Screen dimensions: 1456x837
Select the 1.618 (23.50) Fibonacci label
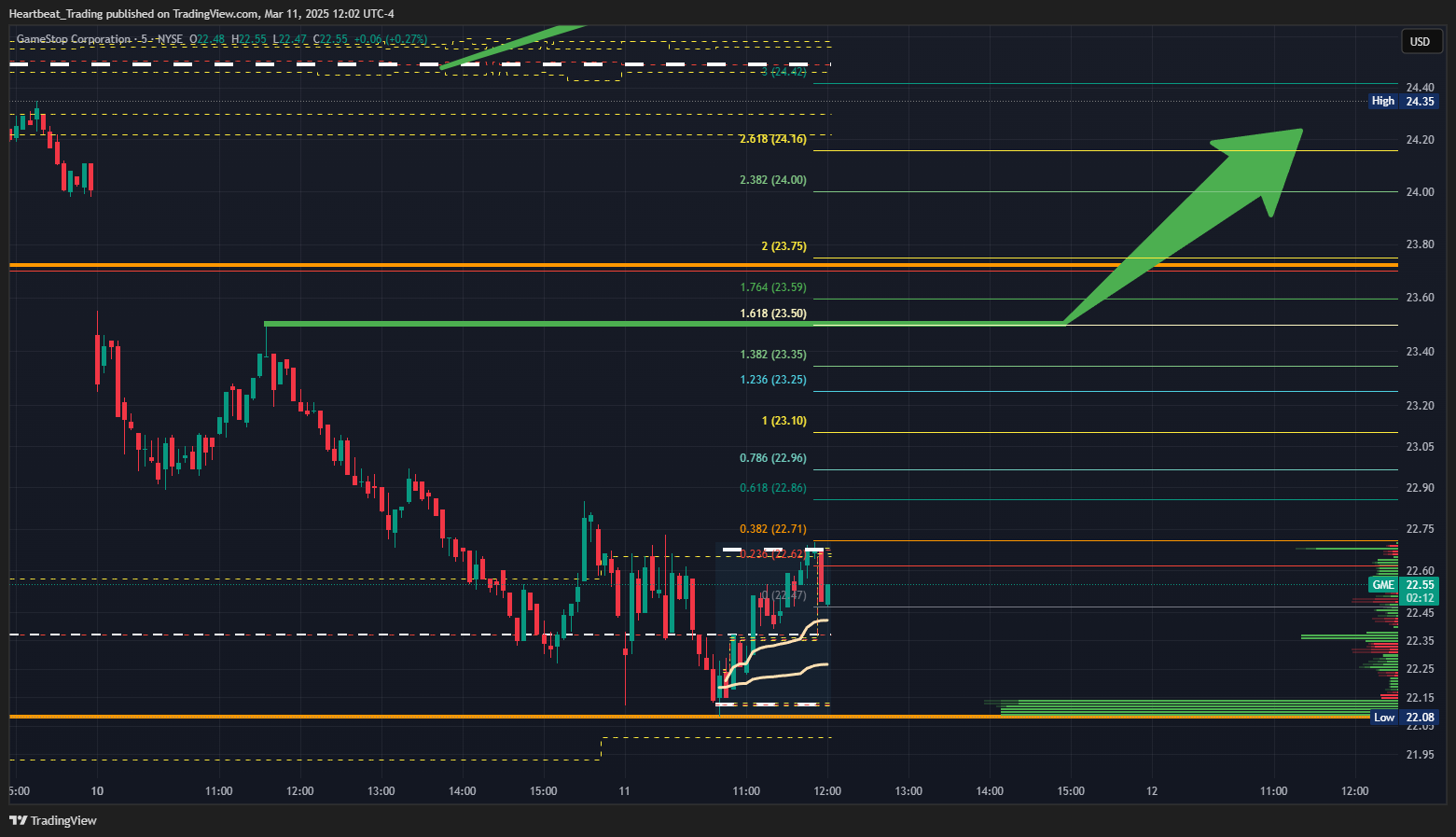pos(773,314)
